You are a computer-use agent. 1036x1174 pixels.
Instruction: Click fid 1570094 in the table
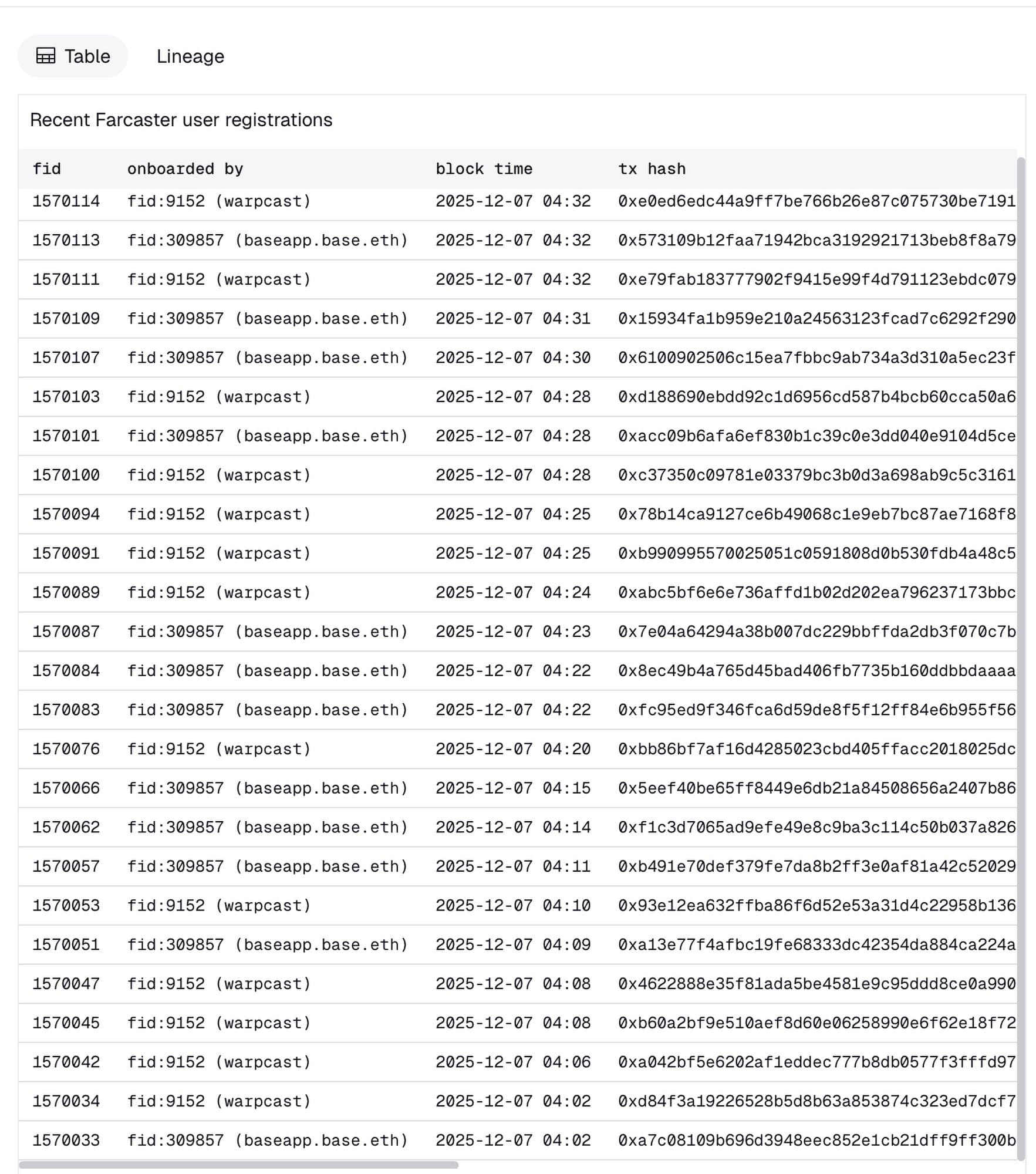66,514
